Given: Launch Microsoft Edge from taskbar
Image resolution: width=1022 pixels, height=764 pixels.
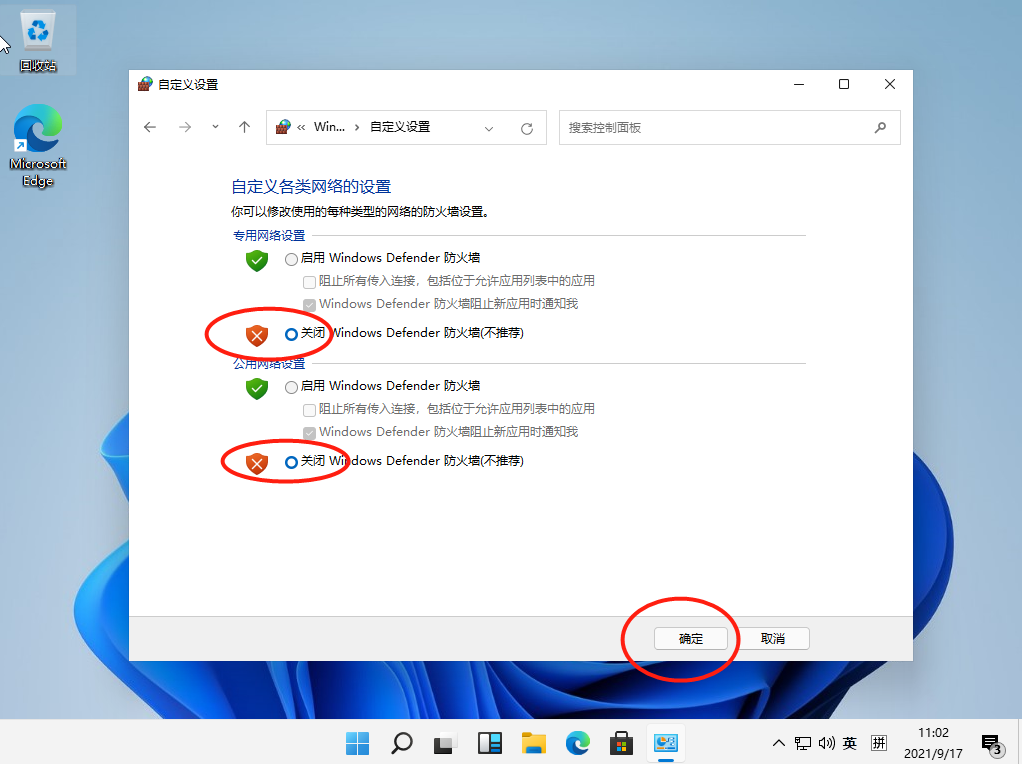Looking at the screenshot, I should 577,743.
